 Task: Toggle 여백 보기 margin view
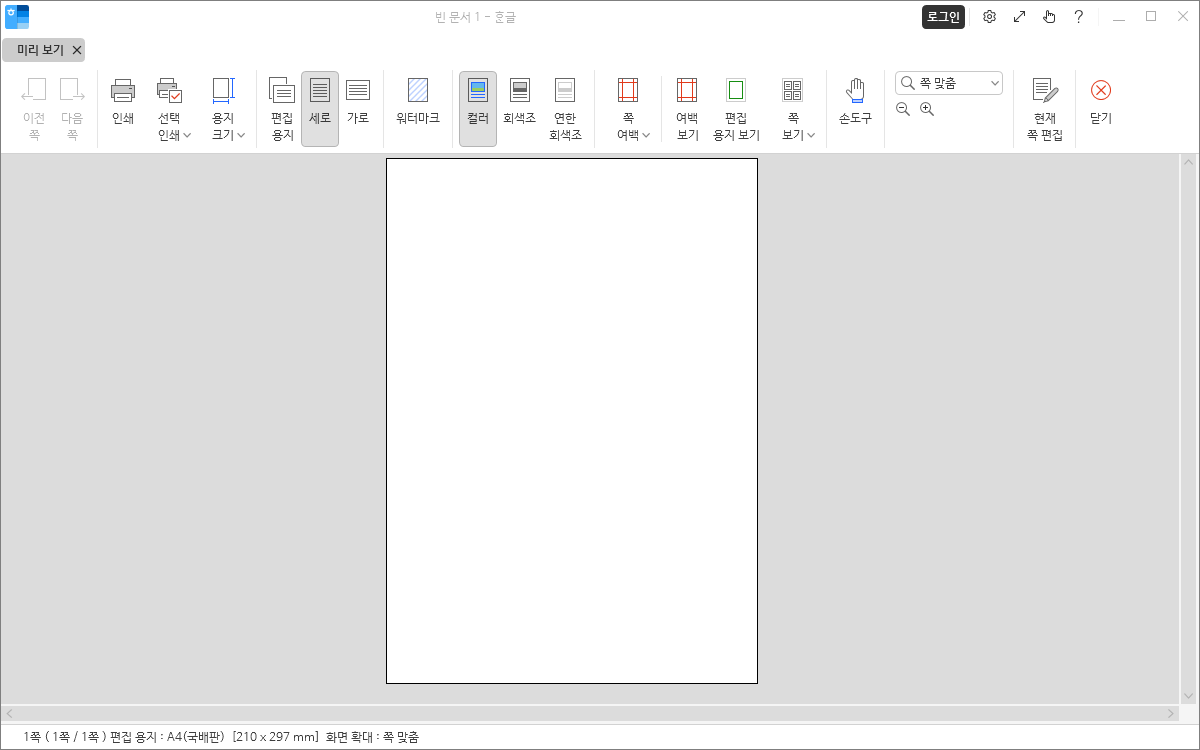click(x=687, y=109)
